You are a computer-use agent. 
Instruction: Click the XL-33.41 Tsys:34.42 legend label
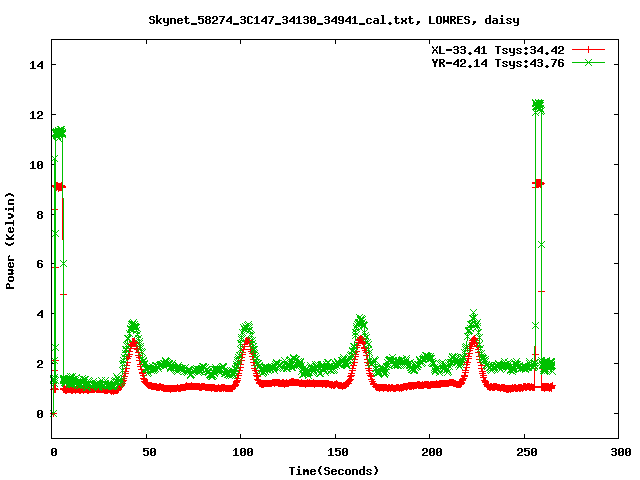tap(498, 50)
